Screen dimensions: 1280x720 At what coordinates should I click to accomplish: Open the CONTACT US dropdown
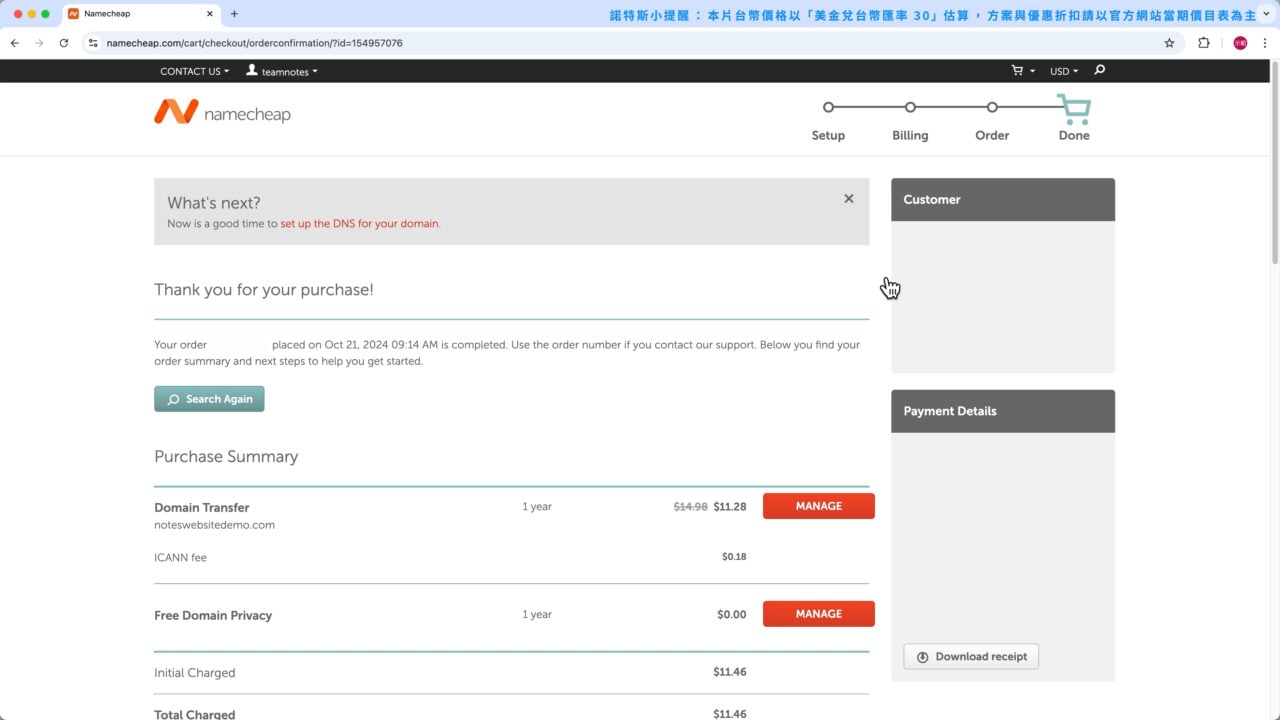click(193, 71)
